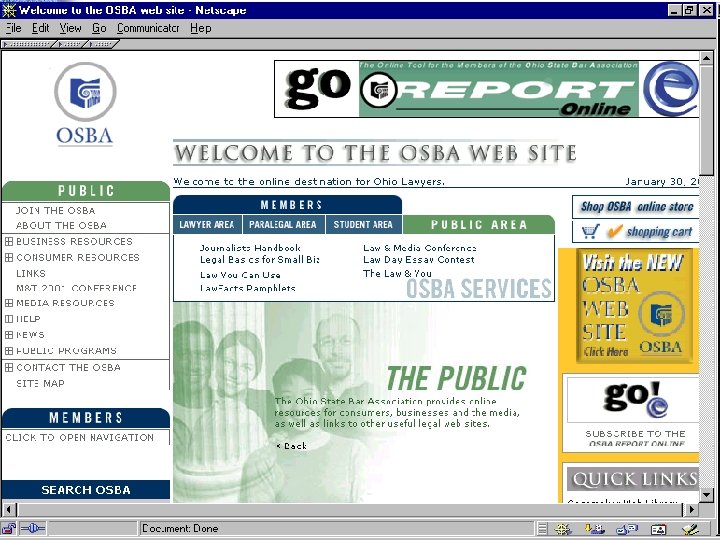The image size is (720, 540).
Task: Click the vertical scrollbar thumb
Action: (x=706, y=120)
